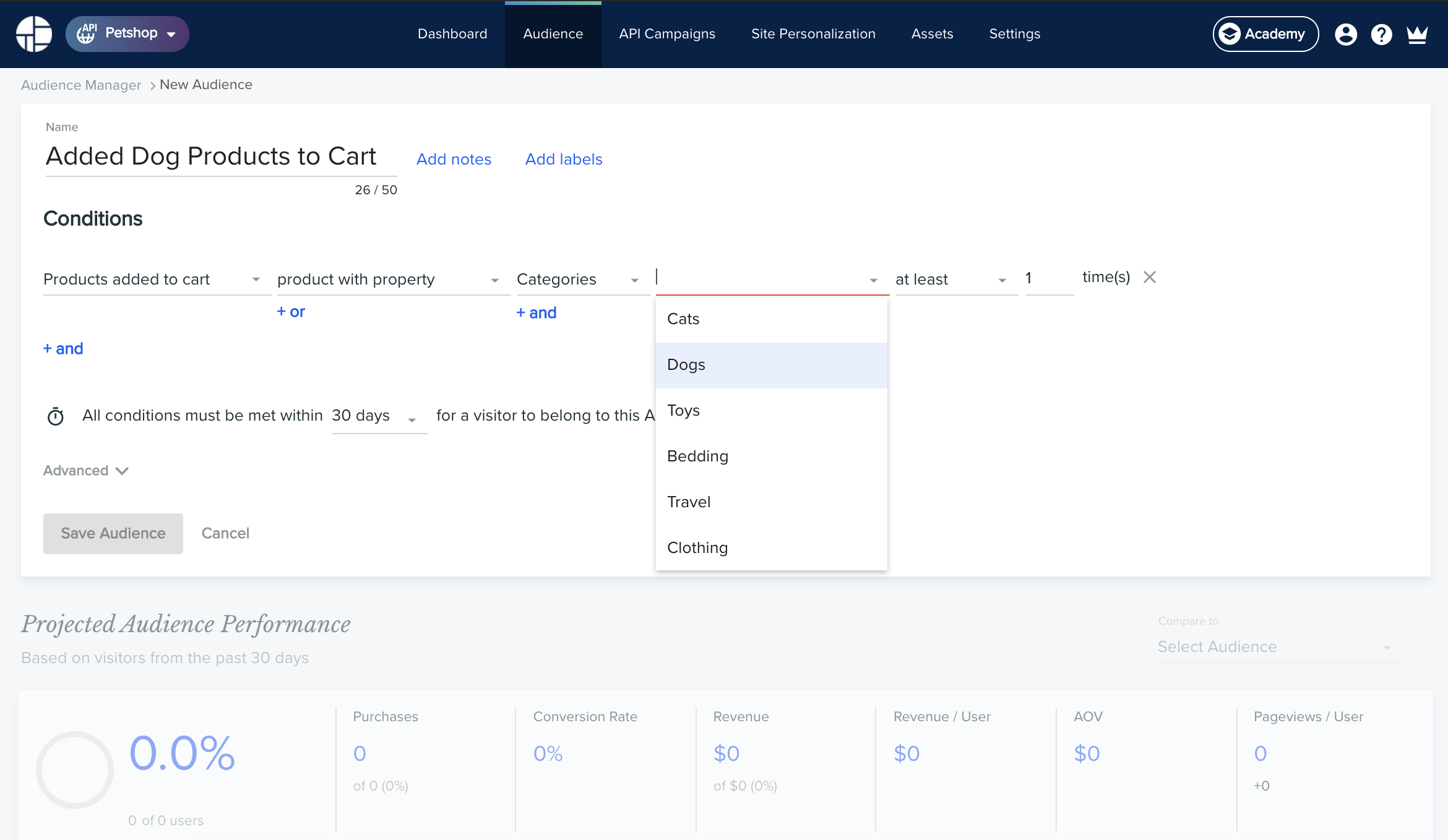Open the help question mark icon
Viewport: 1448px width, 840px height.
click(1381, 34)
